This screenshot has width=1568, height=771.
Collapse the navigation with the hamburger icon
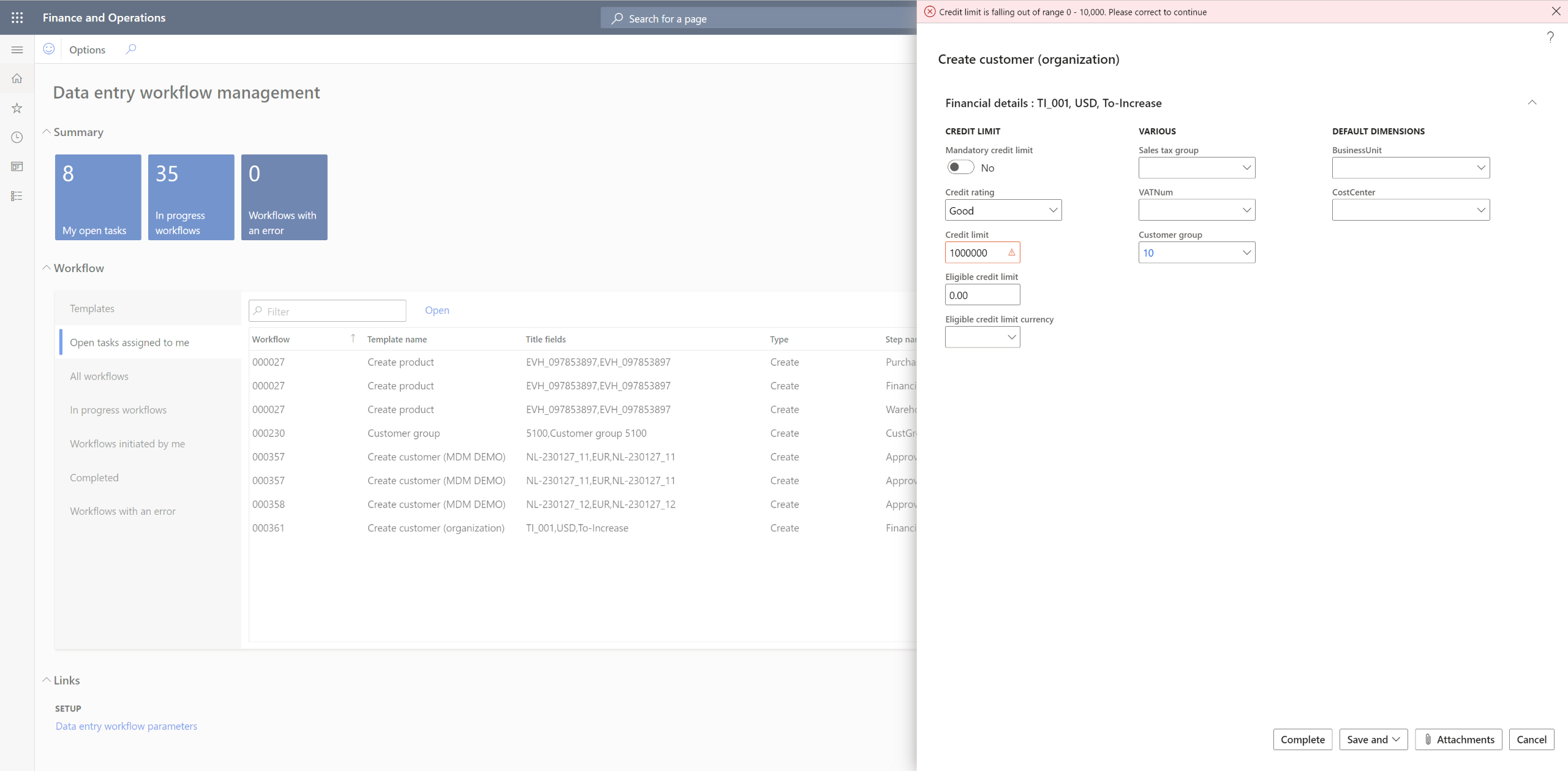point(17,49)
